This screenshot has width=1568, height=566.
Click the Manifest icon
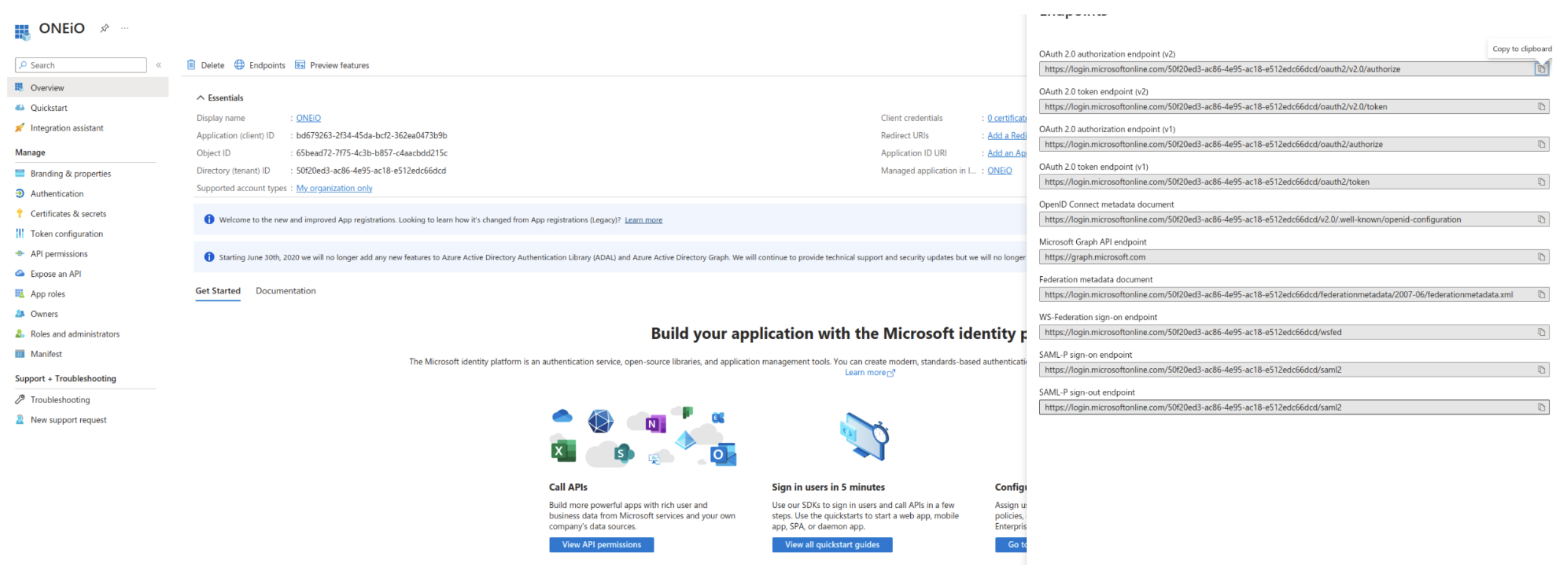click(x=20, y=354)
